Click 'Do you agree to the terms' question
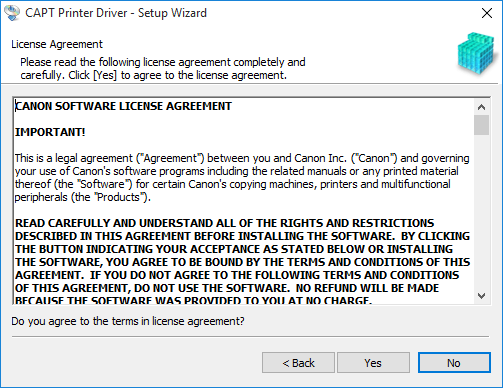503x388 pixels. pos(128,321)
